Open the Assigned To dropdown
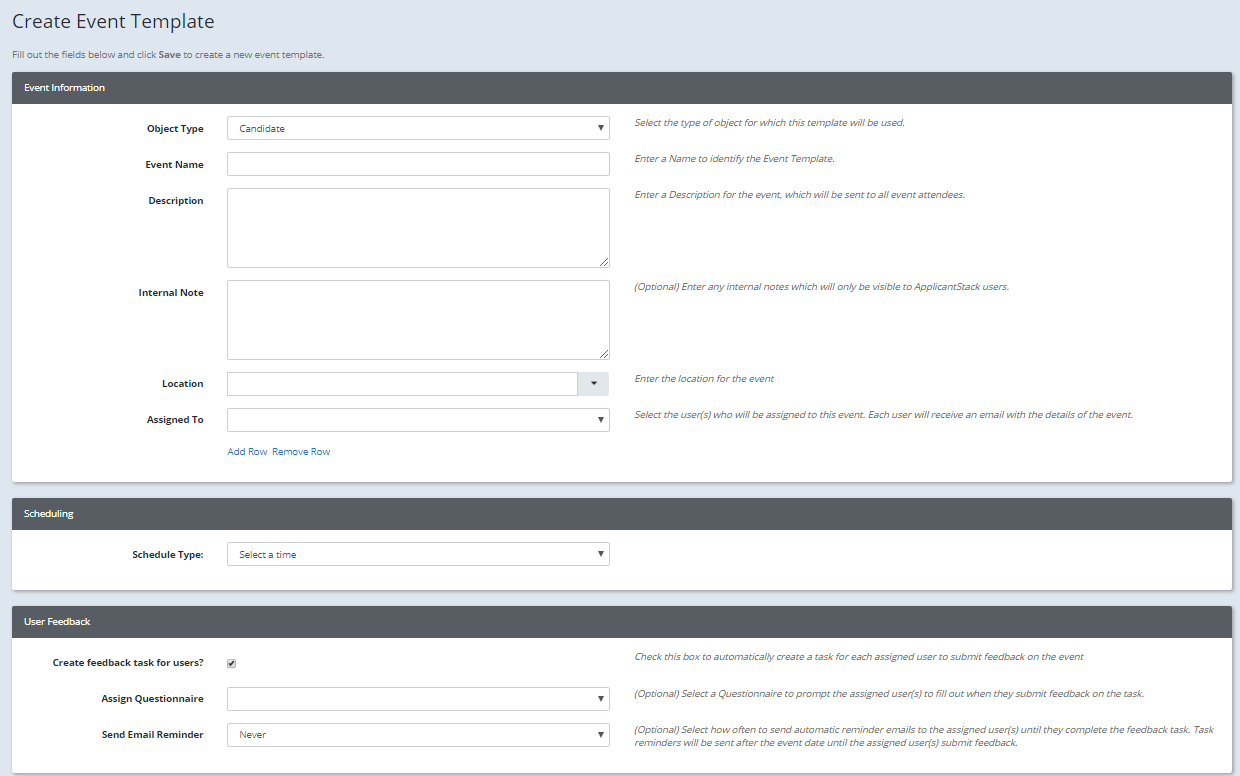Screen dimensions: 1240x776 click(x=418, y=419)
